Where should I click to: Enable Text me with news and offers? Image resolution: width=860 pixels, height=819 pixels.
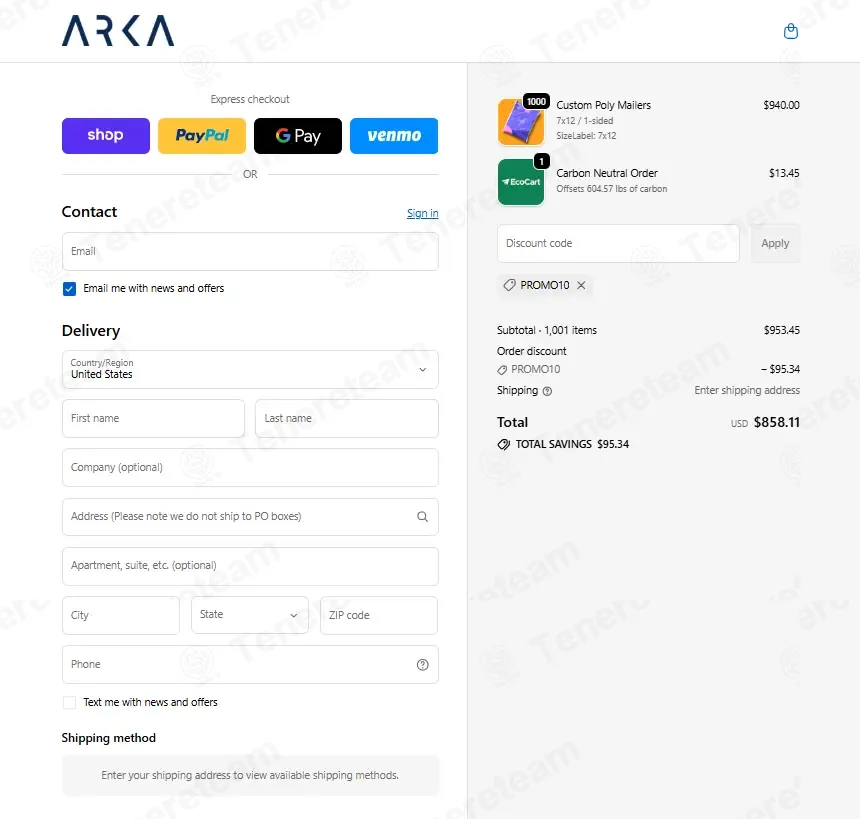coord(69,703)
